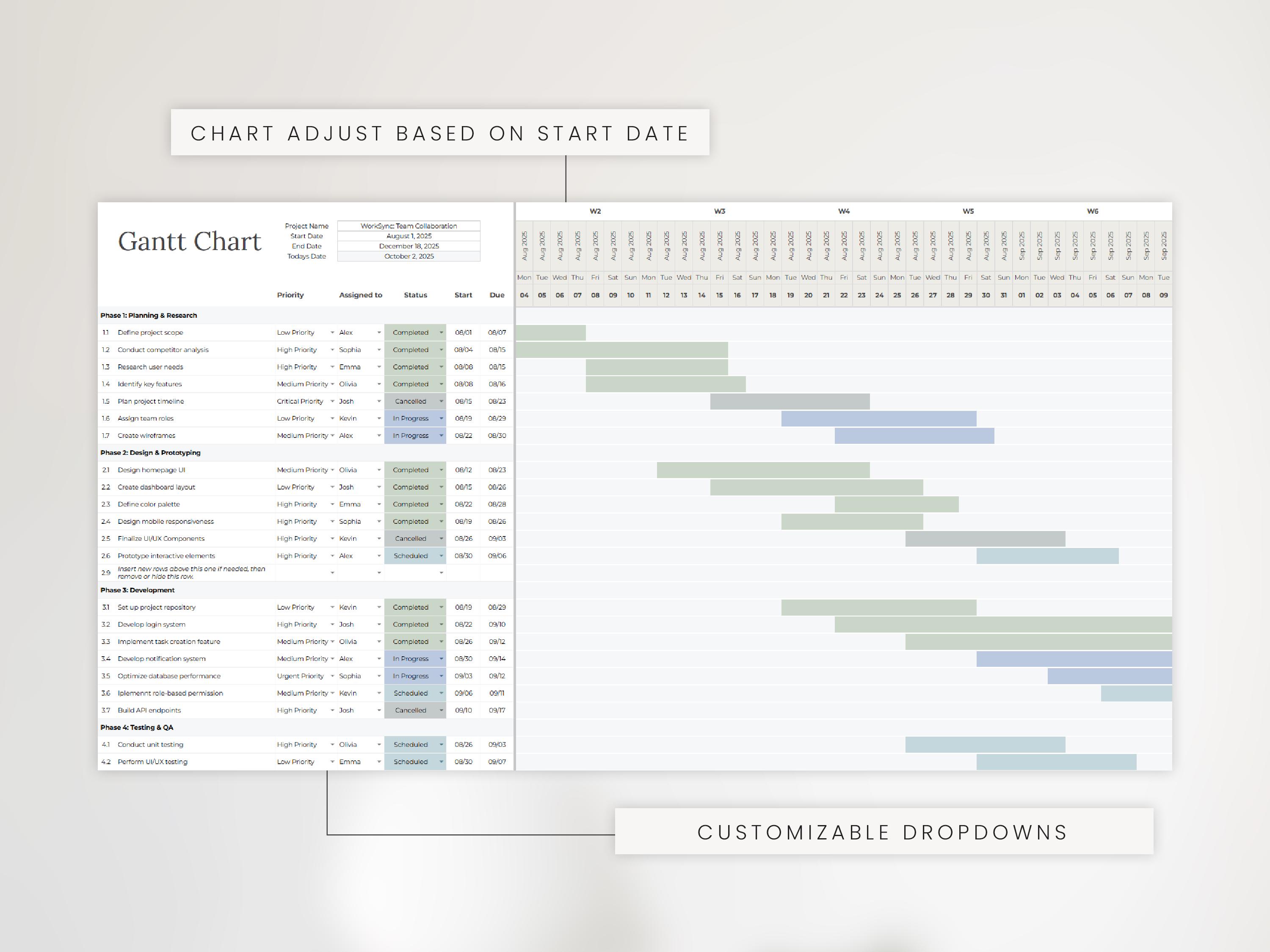
Task: Edit the End Date field December 18, 2025
Action: pos(409,245)
